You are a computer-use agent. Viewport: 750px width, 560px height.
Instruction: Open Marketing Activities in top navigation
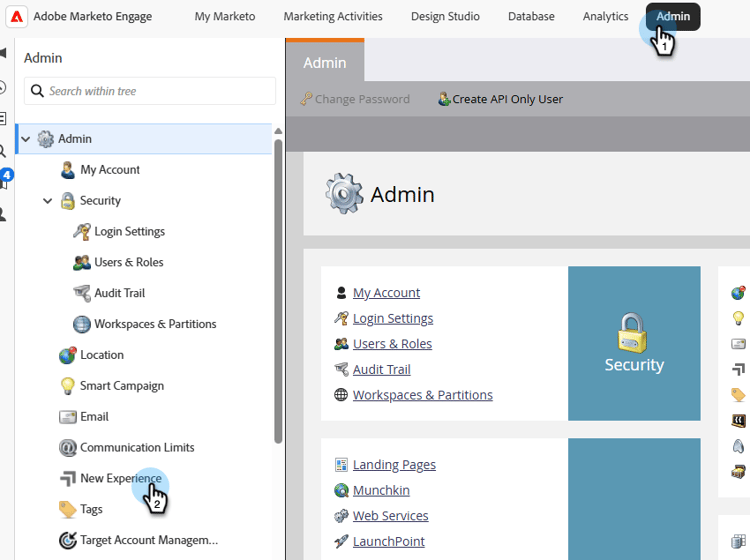tap(333, 16)
